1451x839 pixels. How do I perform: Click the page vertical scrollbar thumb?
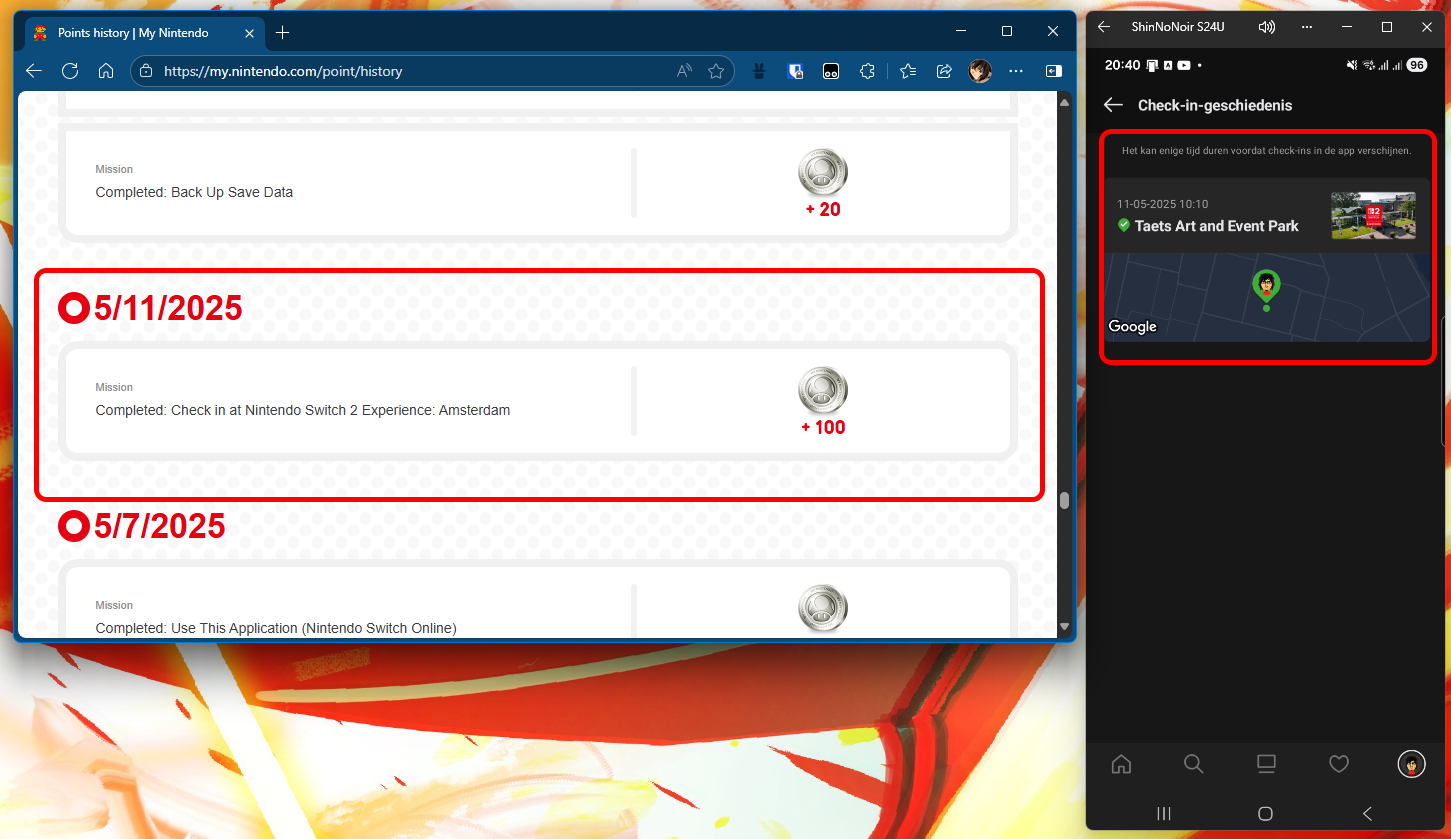(x=1064, y=500)
